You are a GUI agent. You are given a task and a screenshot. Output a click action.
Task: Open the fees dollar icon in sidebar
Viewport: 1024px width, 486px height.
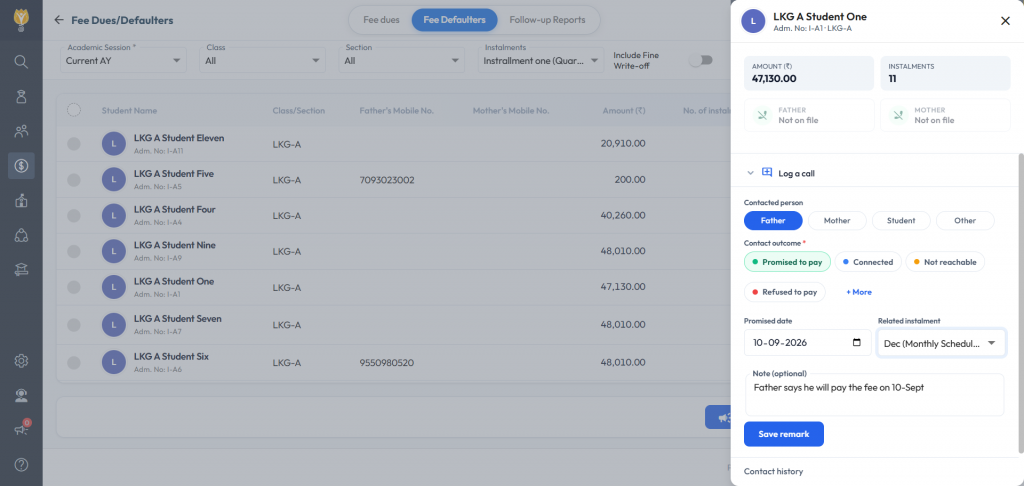21,166
